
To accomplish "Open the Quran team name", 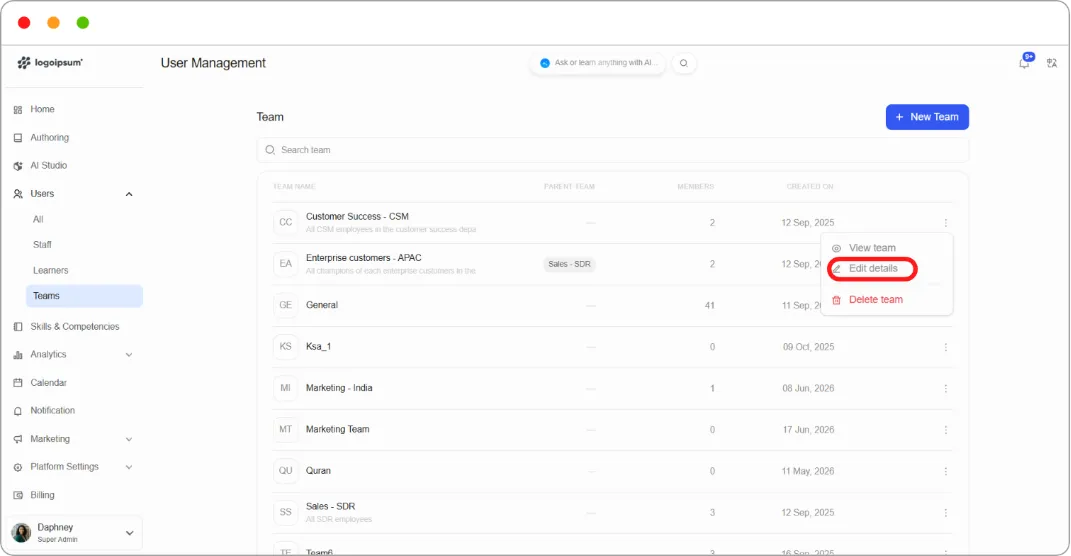I will (318, 471).
